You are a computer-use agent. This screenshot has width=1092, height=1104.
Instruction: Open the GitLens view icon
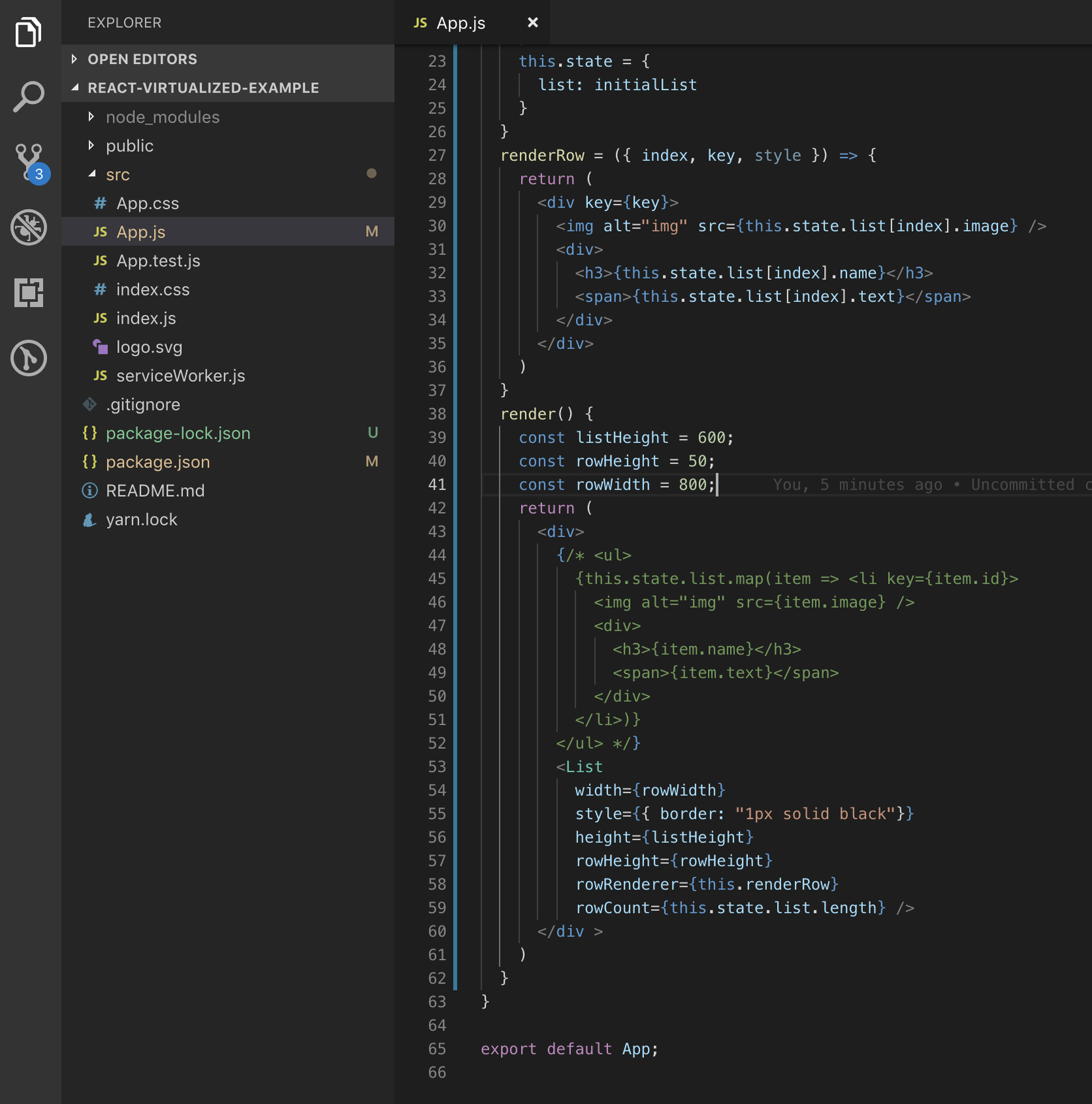(x=29, y=358)
